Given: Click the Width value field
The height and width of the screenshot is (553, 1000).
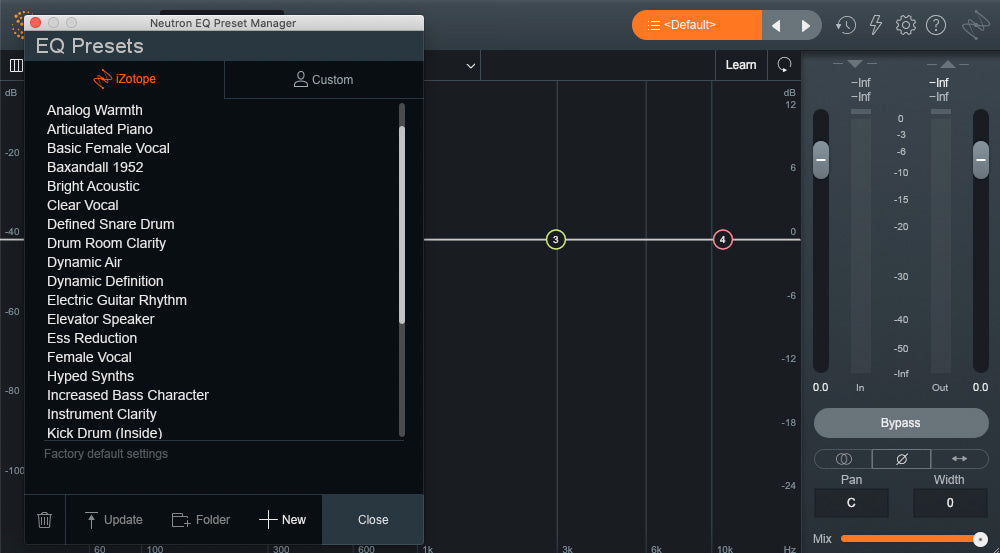Looking at the screenshot, I should (950, 503).
